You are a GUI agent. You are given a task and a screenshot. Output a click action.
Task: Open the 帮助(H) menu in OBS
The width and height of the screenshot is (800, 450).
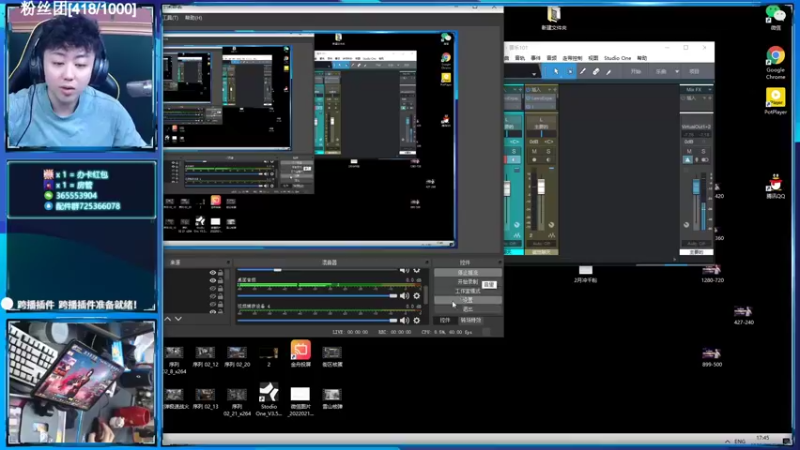(x=193, y=18)
